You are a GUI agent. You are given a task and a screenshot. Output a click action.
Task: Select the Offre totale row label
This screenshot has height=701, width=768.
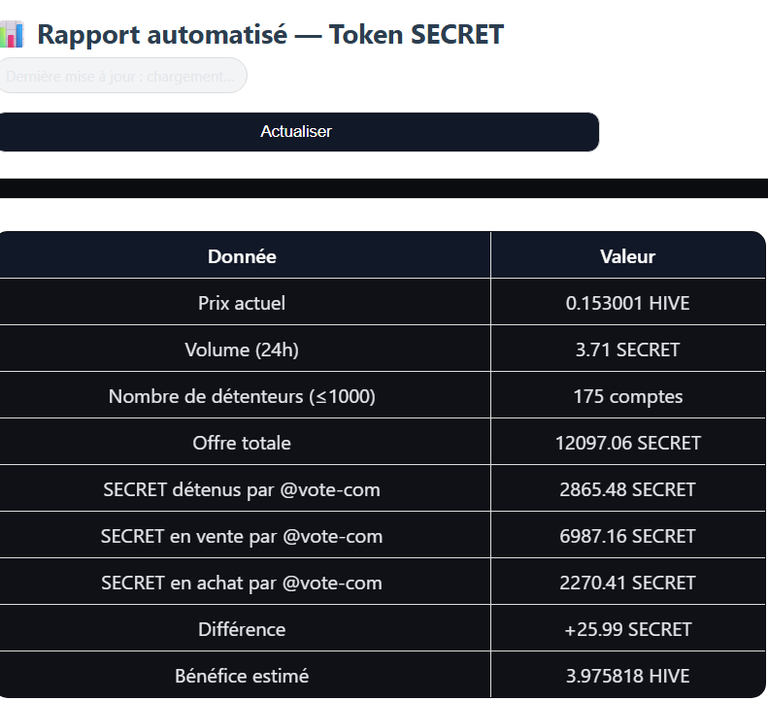242,443
